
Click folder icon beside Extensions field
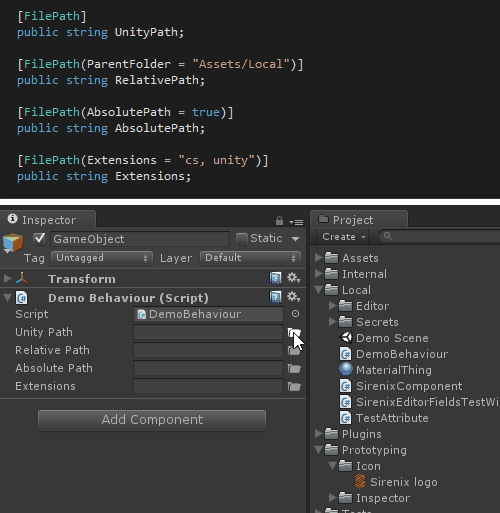[x=294, y=386]
